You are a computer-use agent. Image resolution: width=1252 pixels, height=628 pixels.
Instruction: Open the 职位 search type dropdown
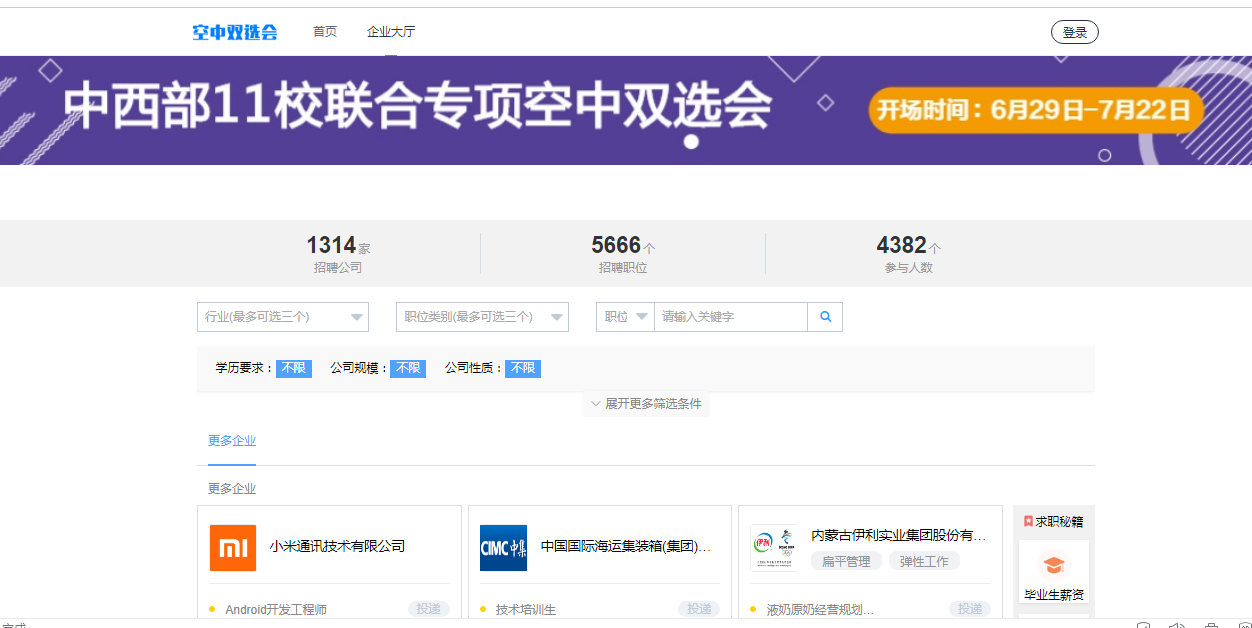[625, 317]
